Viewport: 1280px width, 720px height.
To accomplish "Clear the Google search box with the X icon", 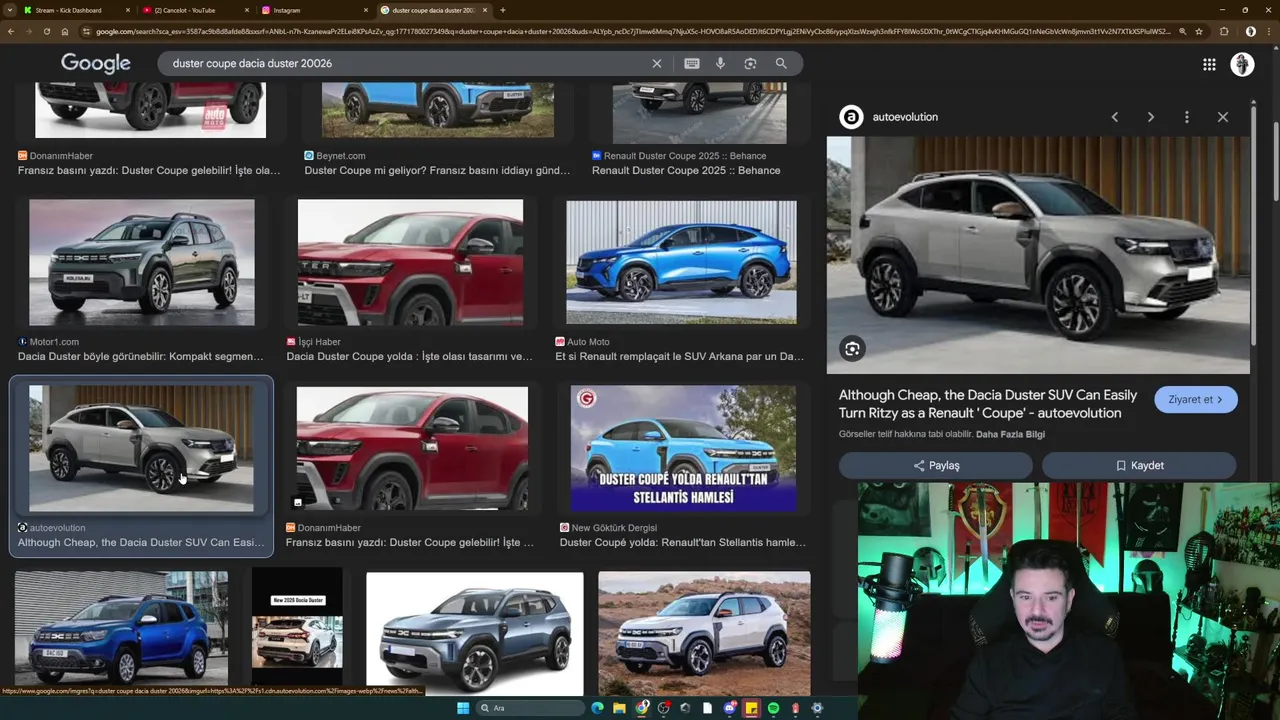I will click(657, 63).
